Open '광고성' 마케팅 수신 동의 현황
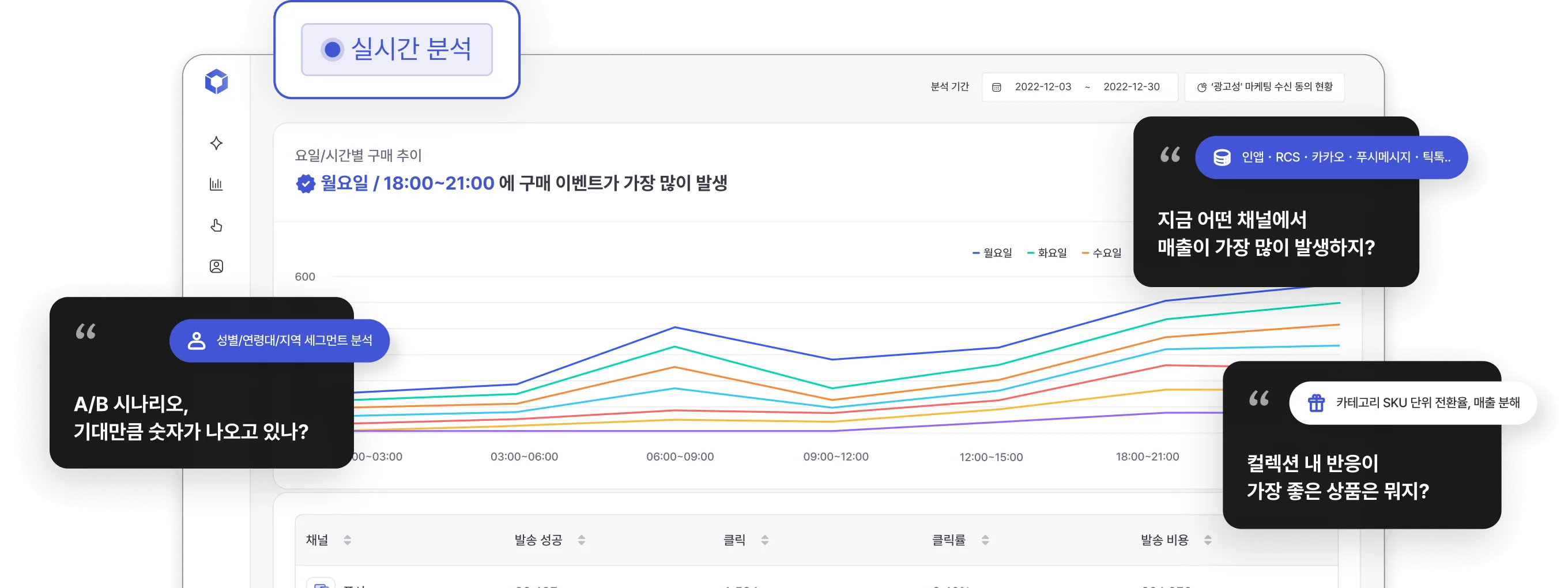 tap(1264, 87)
